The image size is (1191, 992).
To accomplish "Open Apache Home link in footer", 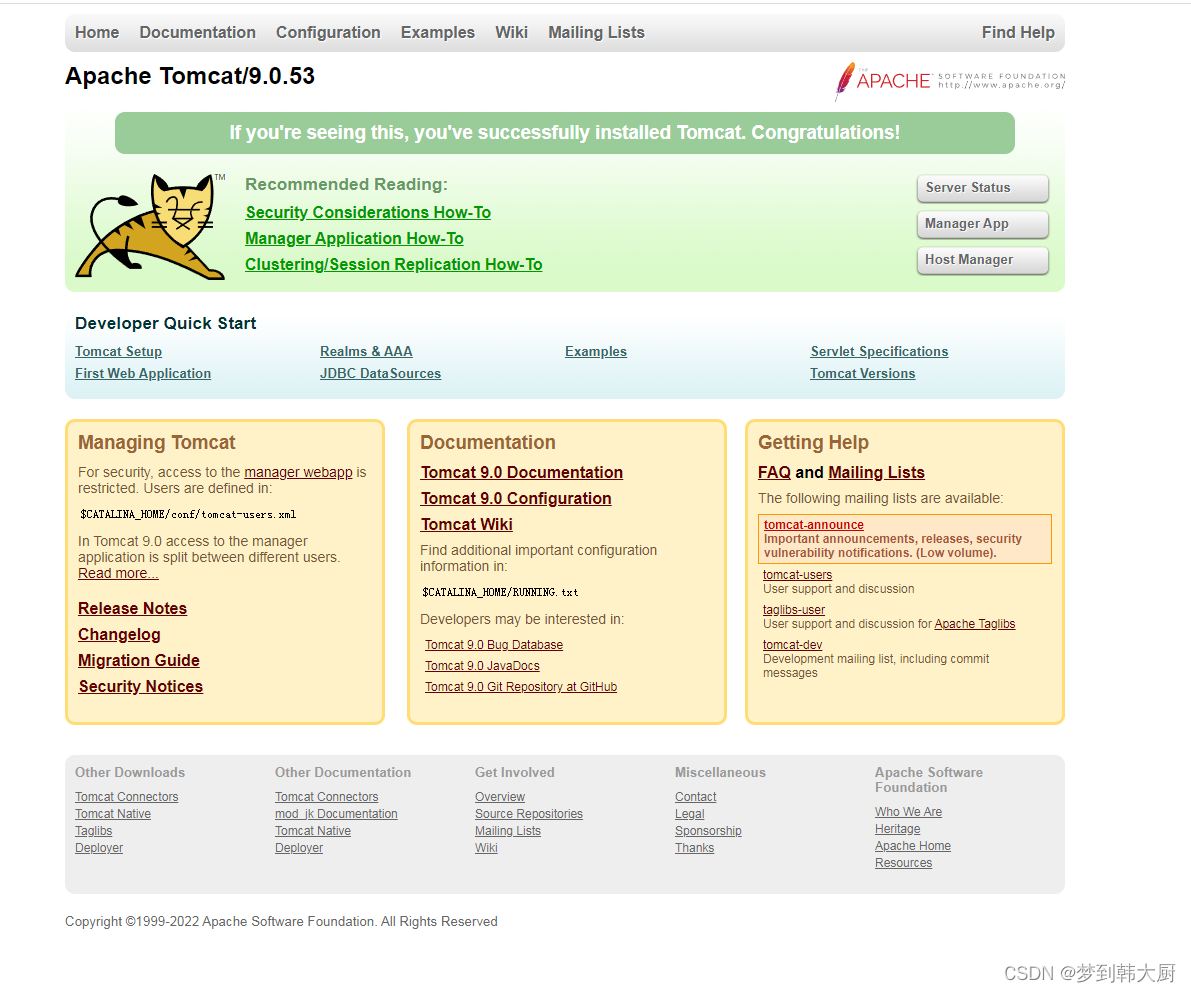I will (913, 846).
